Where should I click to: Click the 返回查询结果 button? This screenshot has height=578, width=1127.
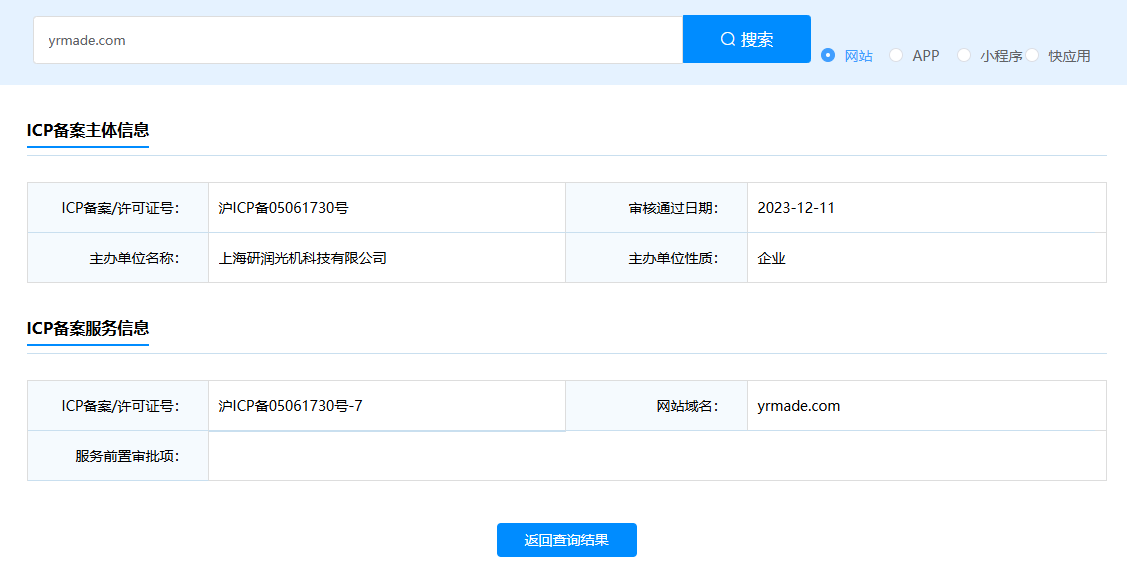[566, 540]
